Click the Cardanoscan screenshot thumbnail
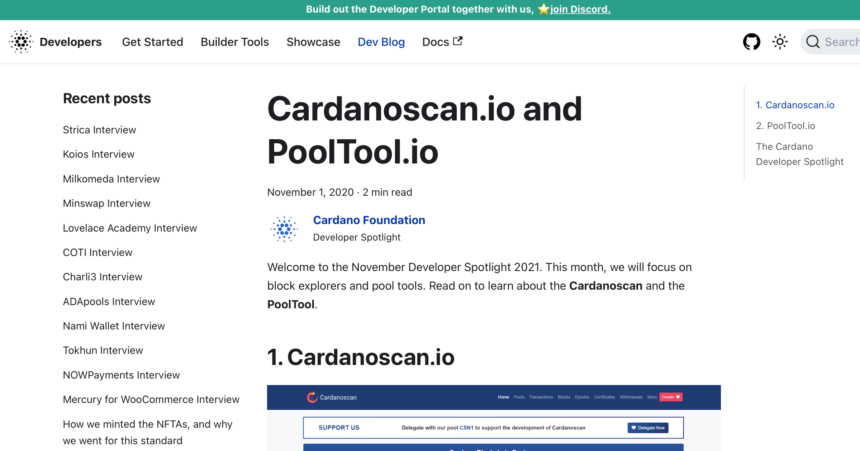This screenshot has height=451, width=860. tap(494, 418)
